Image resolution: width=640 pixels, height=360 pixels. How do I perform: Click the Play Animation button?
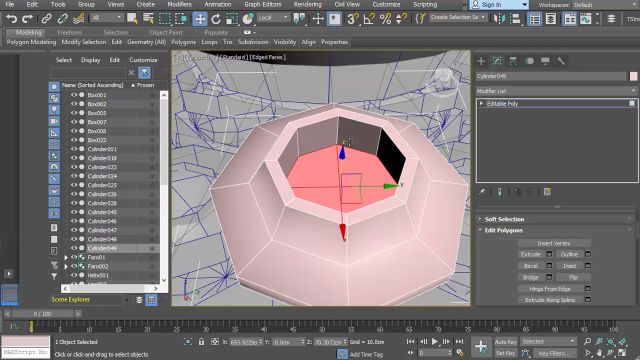[x=435, y=342]
